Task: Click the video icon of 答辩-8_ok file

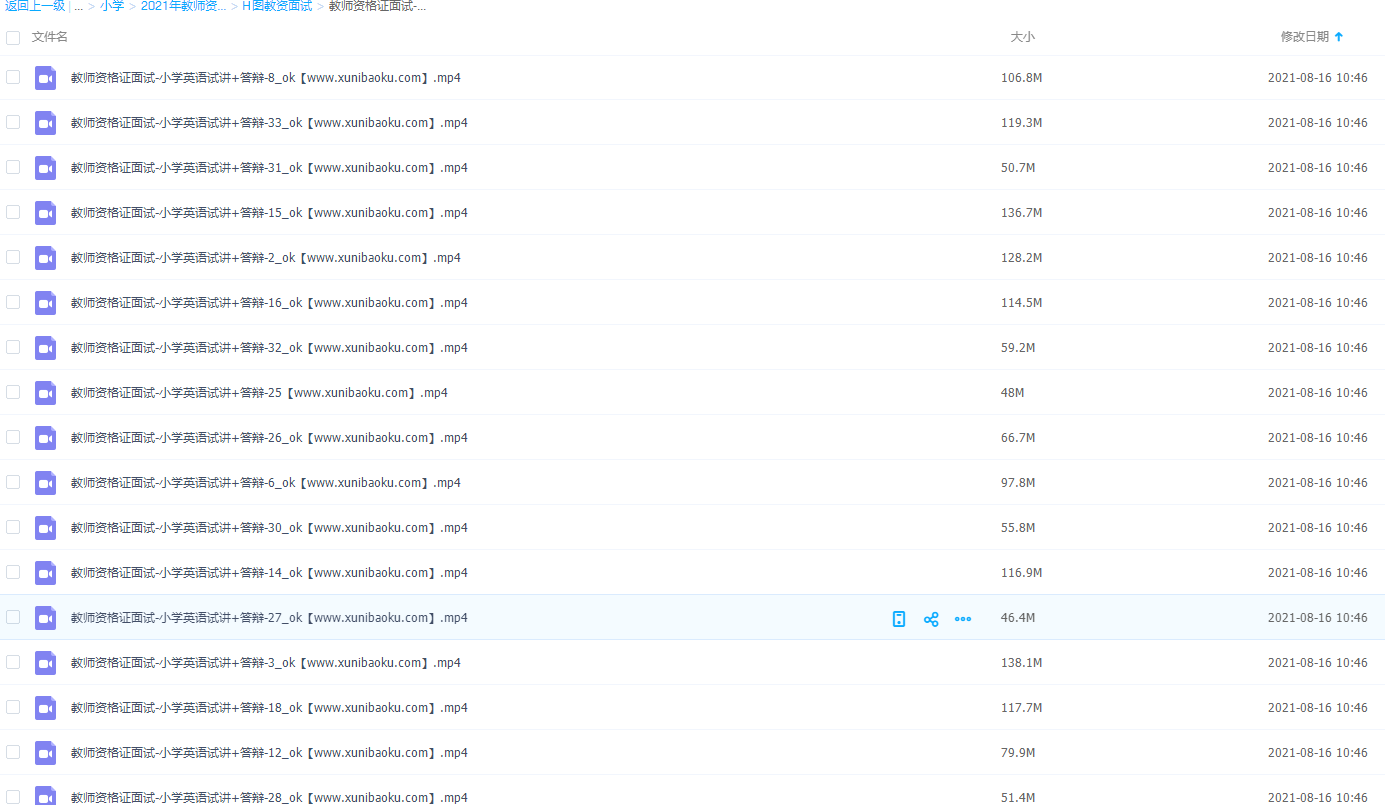Action: 46,78
